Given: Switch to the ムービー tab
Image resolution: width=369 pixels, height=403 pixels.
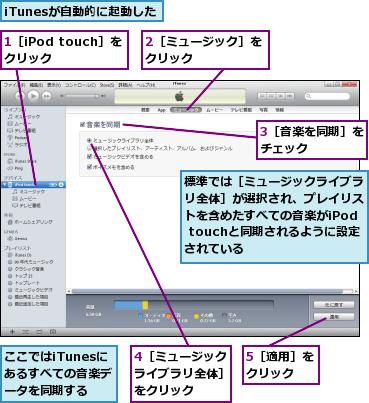Looking at the screenshot, I should click(214, 110).
